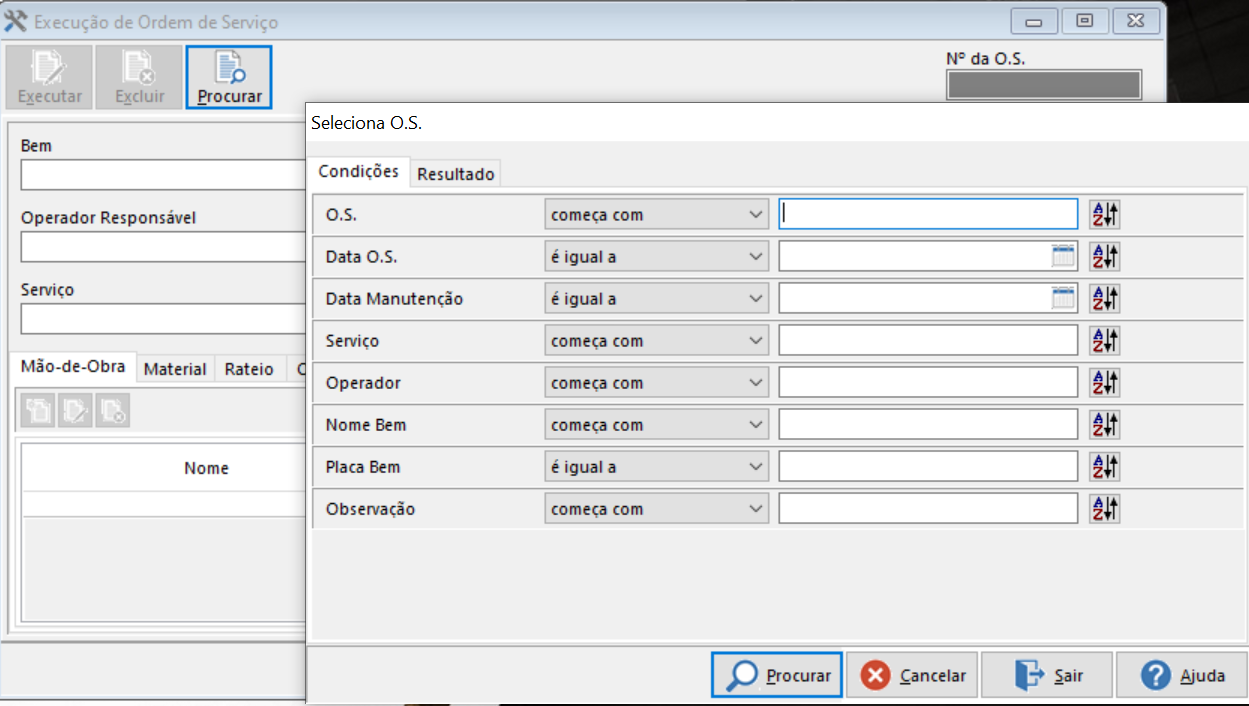Switch to the Resultado tab
The image size is (1249, 706).
[x=456, y=174]
